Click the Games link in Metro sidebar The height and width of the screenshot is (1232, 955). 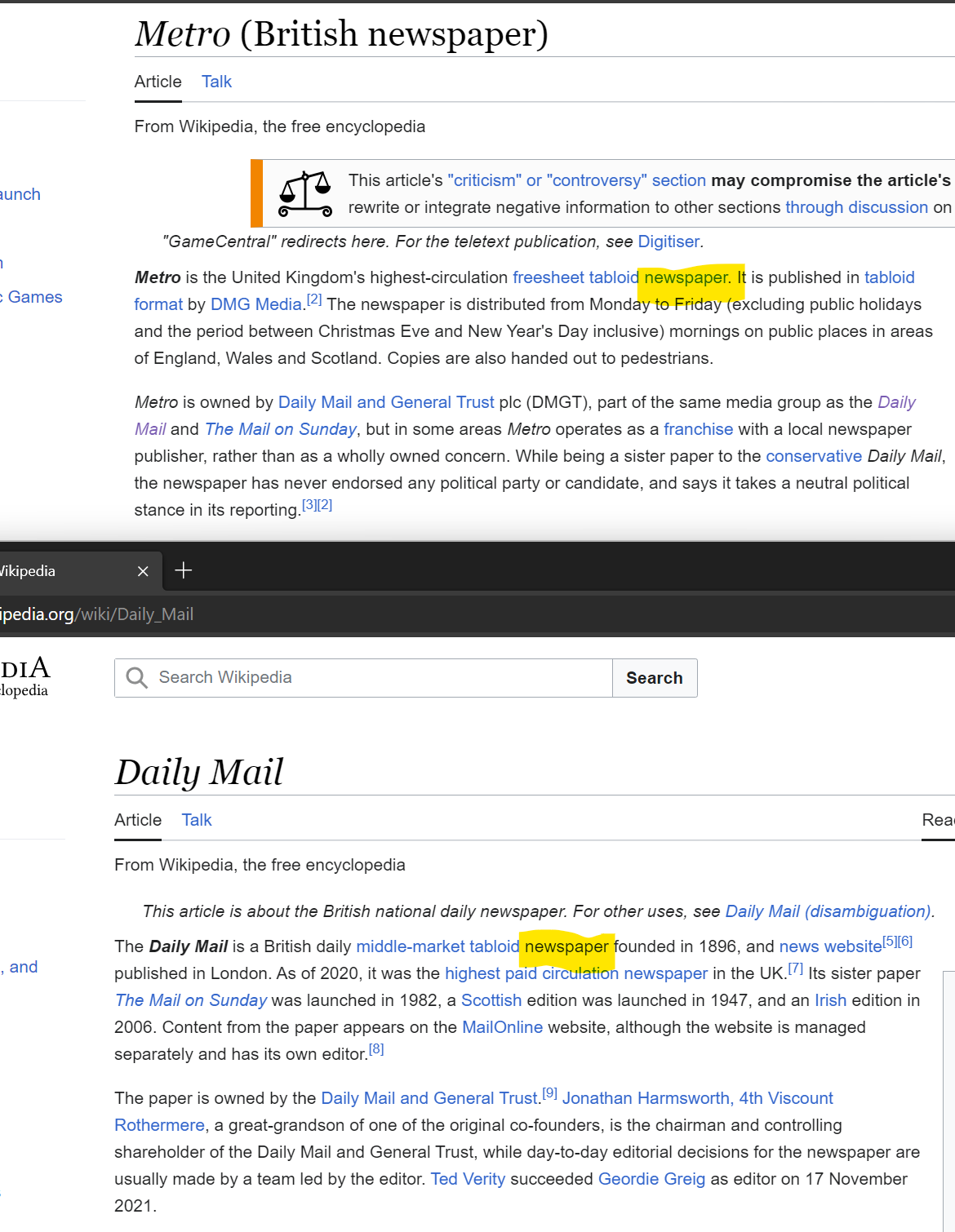point(34,297)
